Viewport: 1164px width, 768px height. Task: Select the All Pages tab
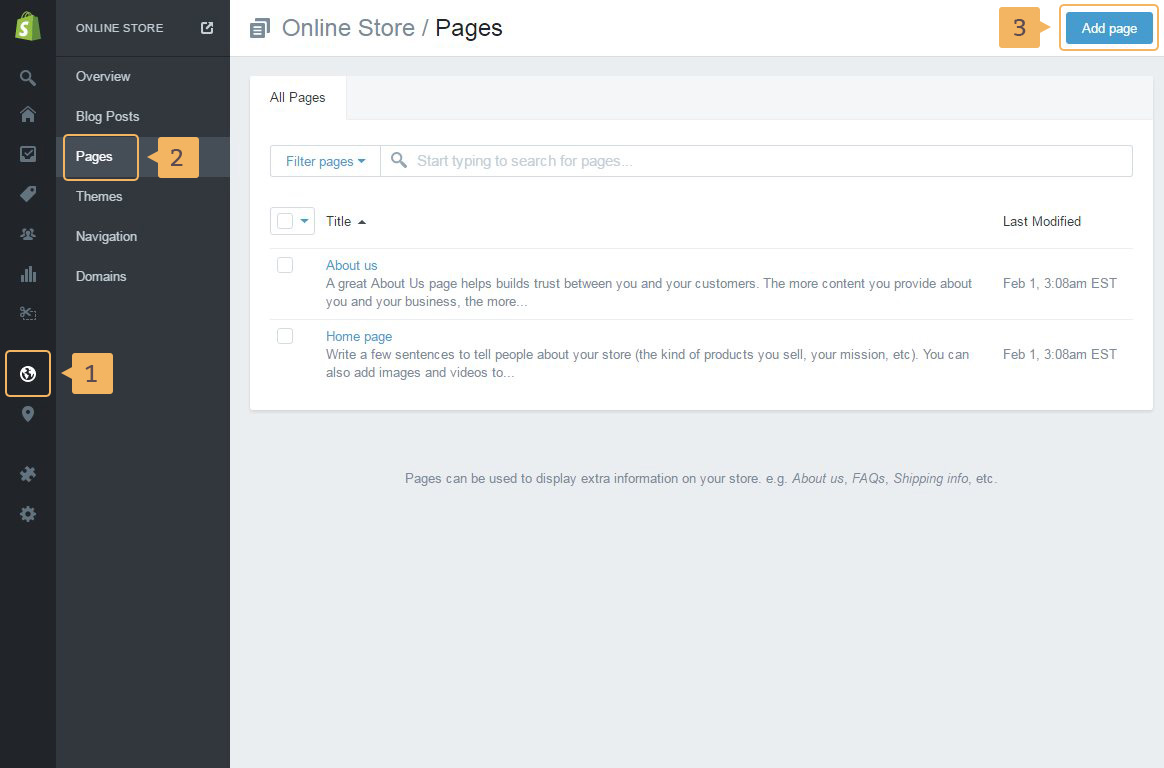click(298, 98)
